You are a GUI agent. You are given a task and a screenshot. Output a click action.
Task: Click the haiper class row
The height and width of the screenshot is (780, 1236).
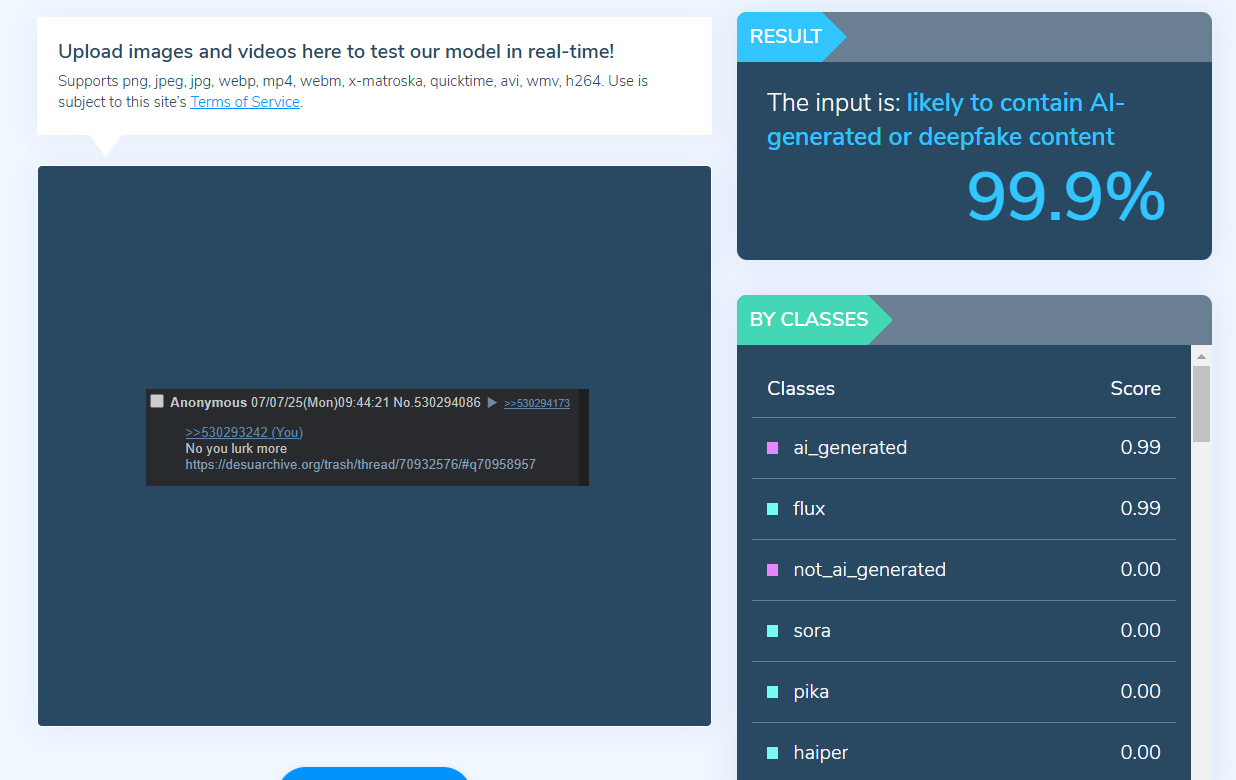pos(964,752)
